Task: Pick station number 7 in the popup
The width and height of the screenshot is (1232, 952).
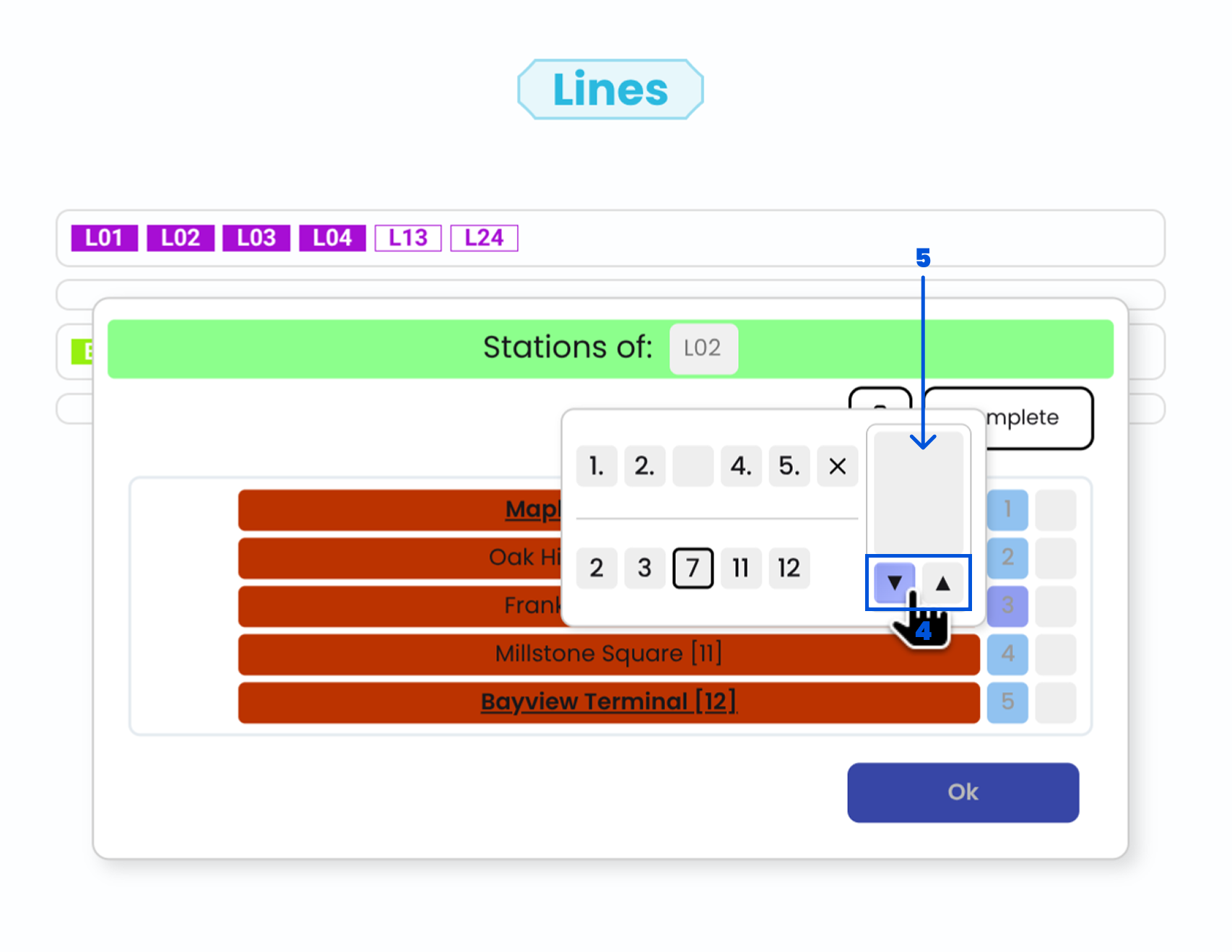Action: click(693, 568)
